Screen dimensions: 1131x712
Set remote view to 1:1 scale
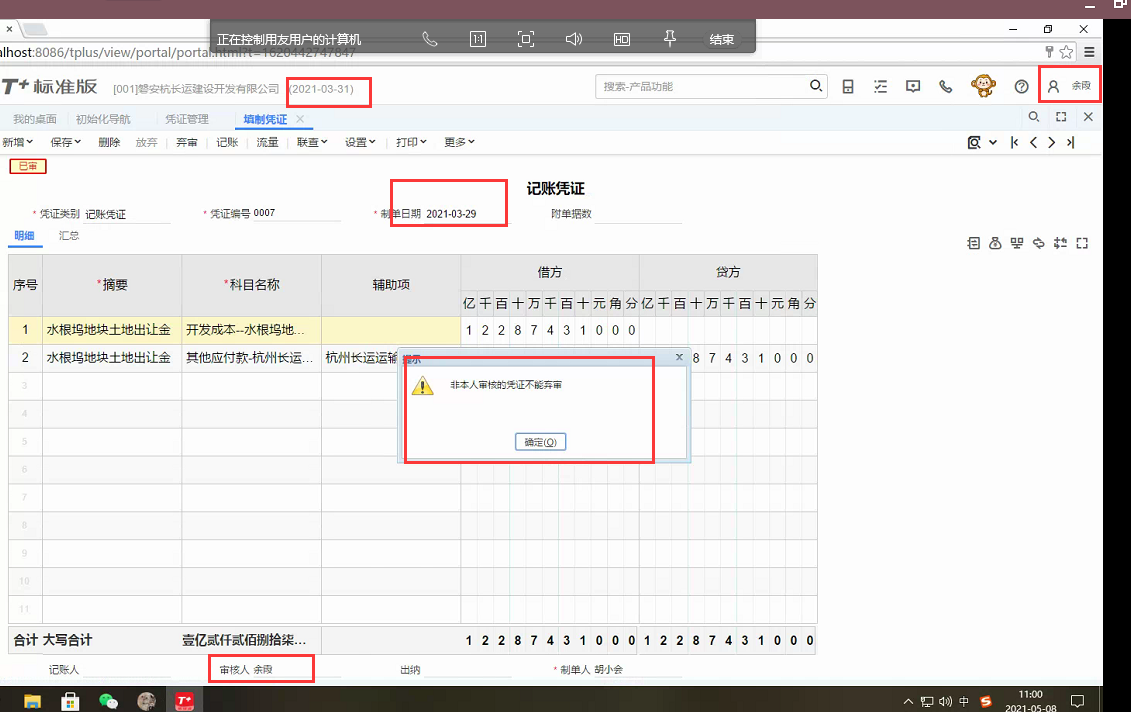point(478,39)
